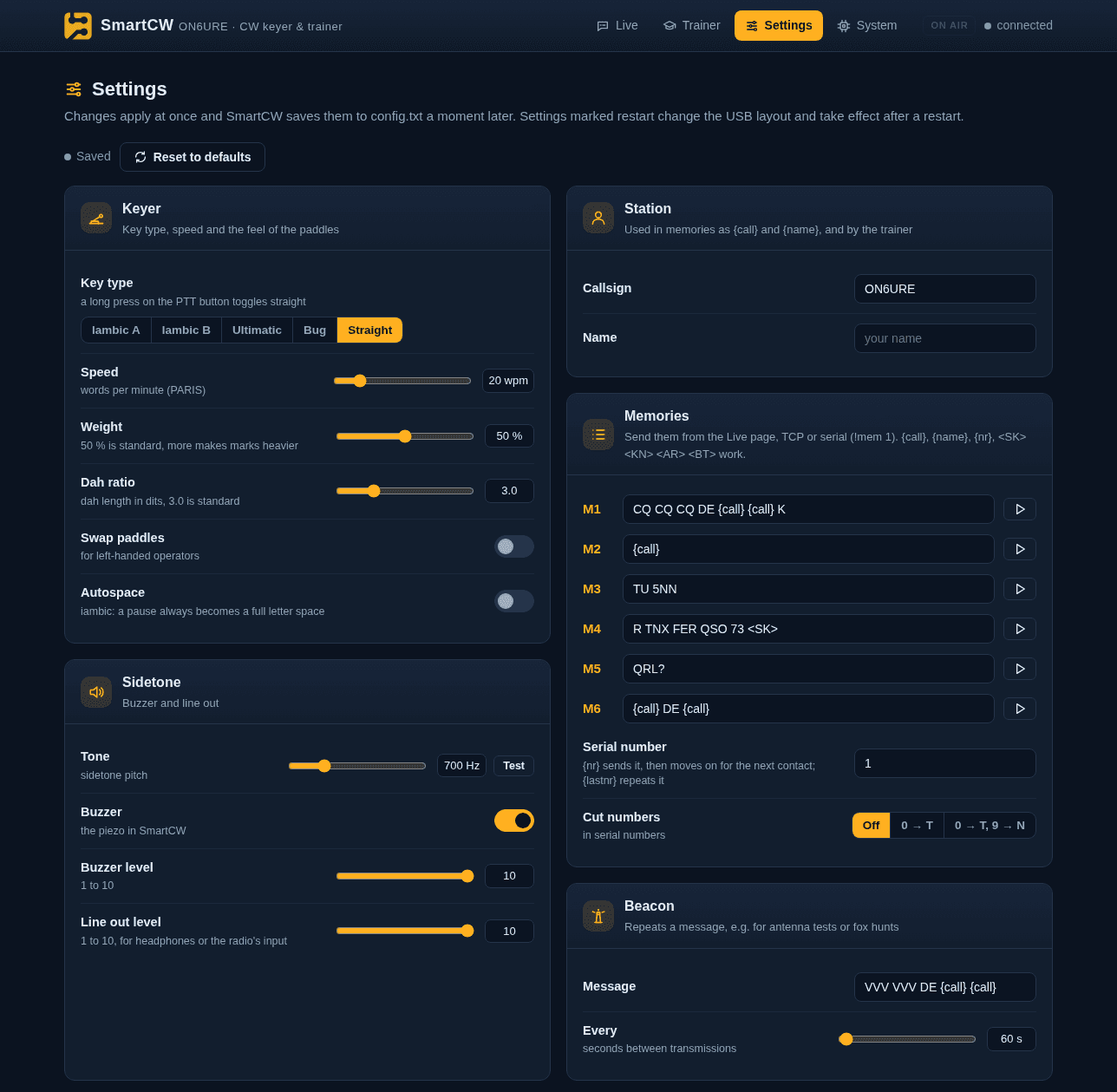Toggle Swap paddles switch

click(514, 546)
